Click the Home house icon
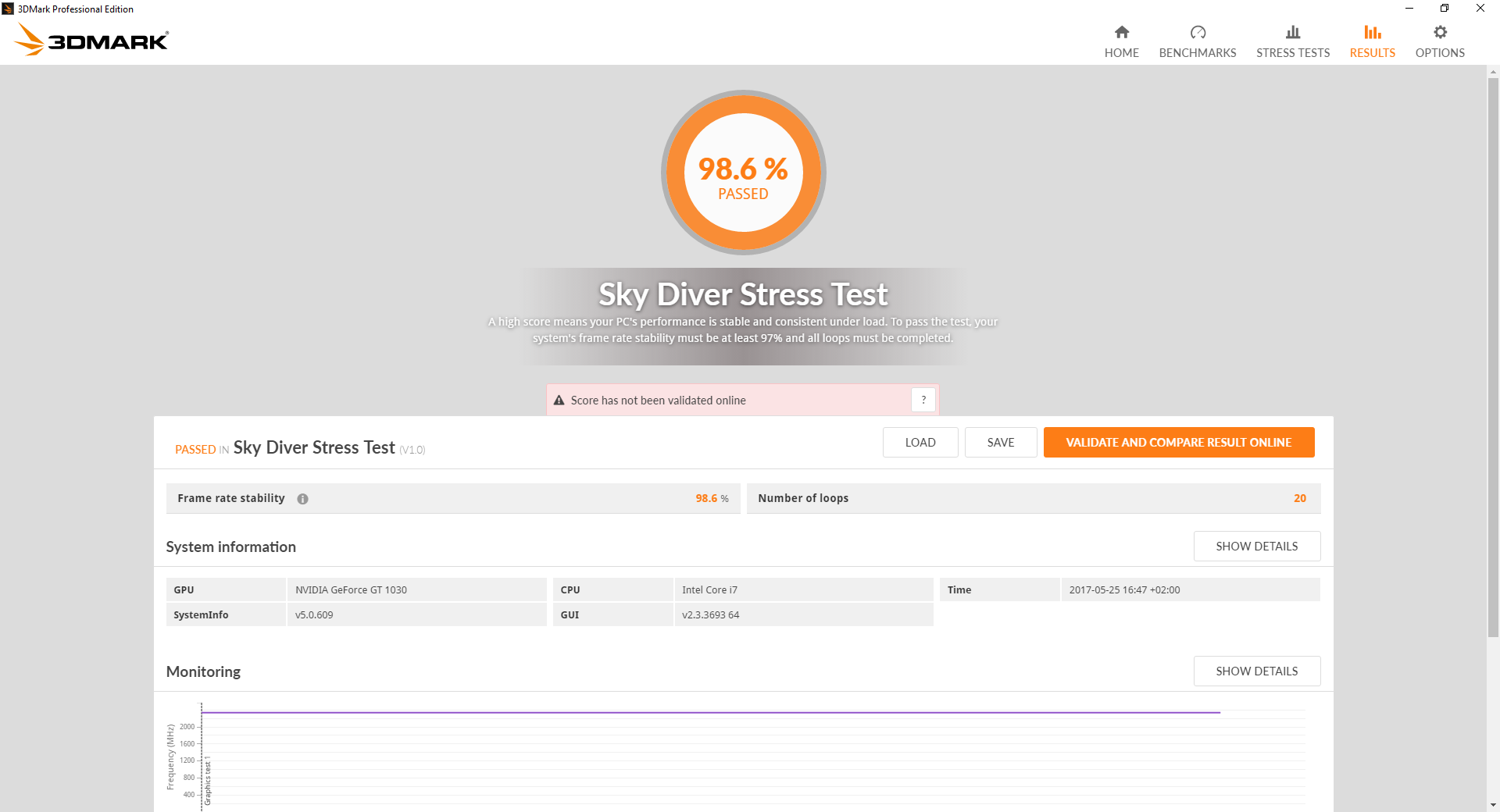Screen dimensions: 1500x812 1122,32
